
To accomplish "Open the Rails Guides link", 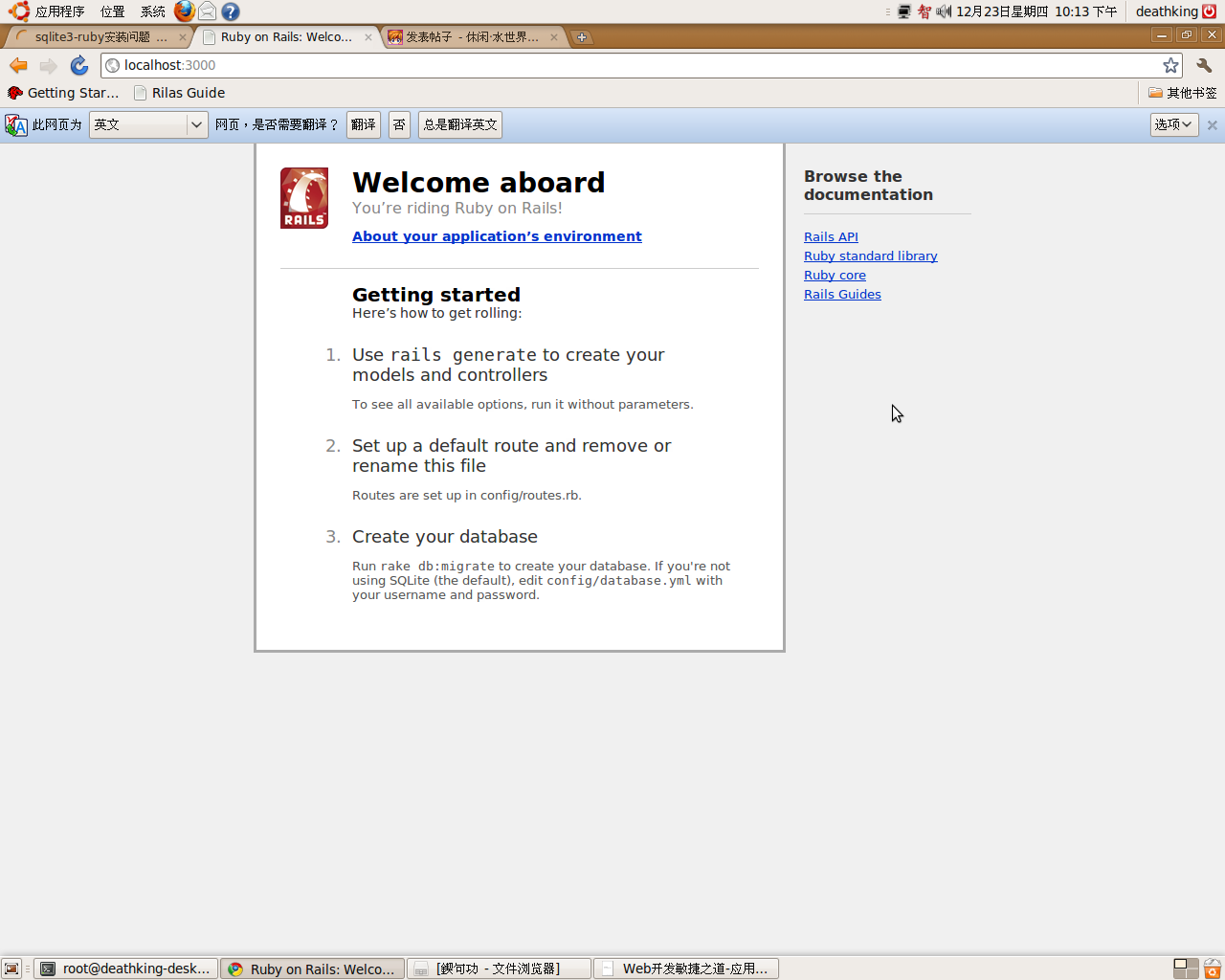I will pyautogui.click(x=842, y=295).
